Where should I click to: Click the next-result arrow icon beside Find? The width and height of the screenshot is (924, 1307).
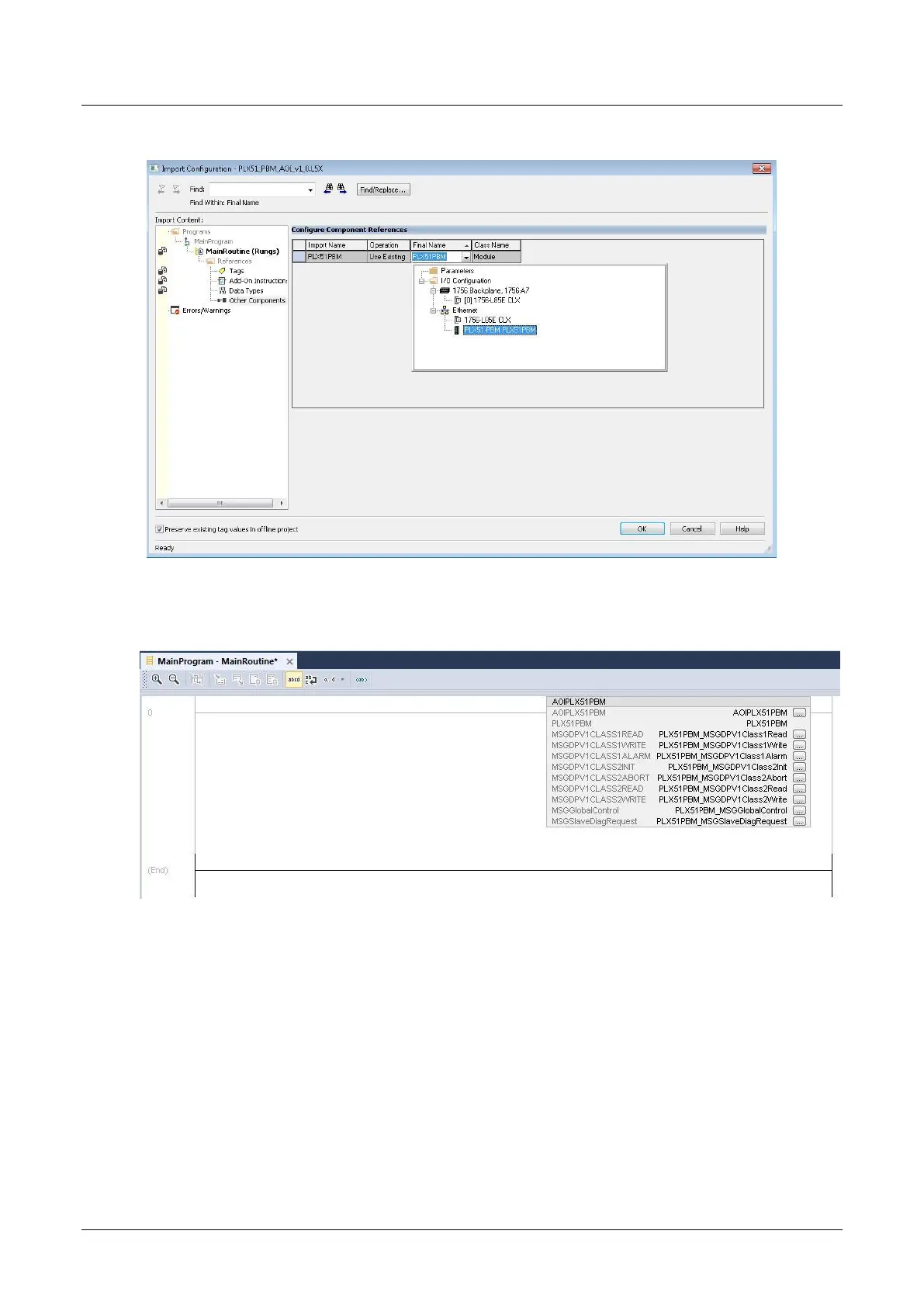[176, 189]
